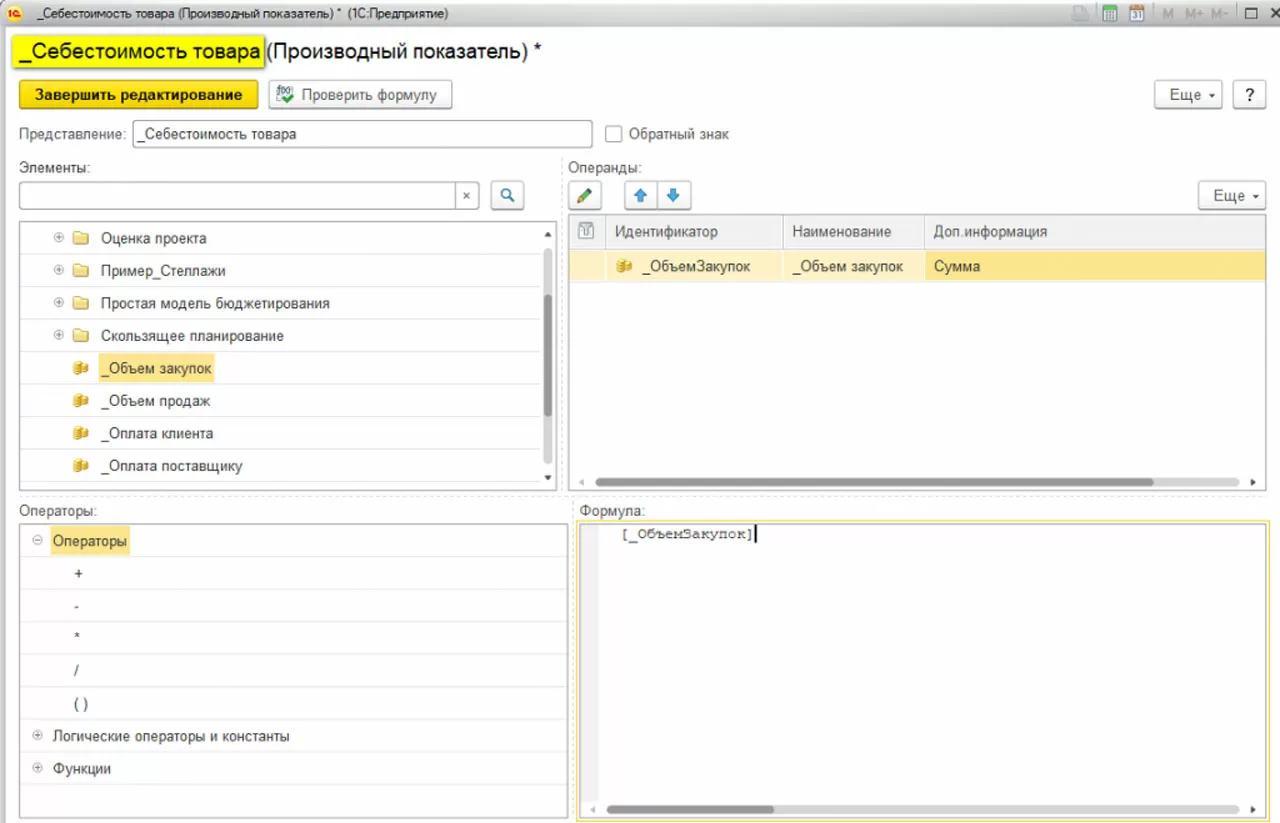
Task: Open the calendar icon in title bar
Action: point(1137,14)
